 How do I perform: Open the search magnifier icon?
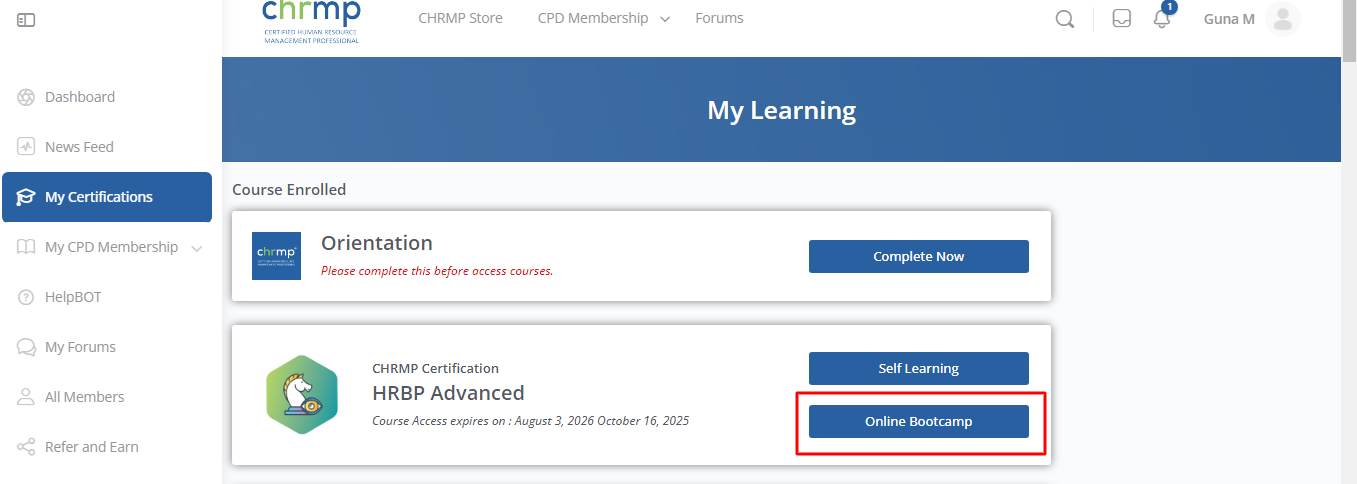(x=1065, y=19)
